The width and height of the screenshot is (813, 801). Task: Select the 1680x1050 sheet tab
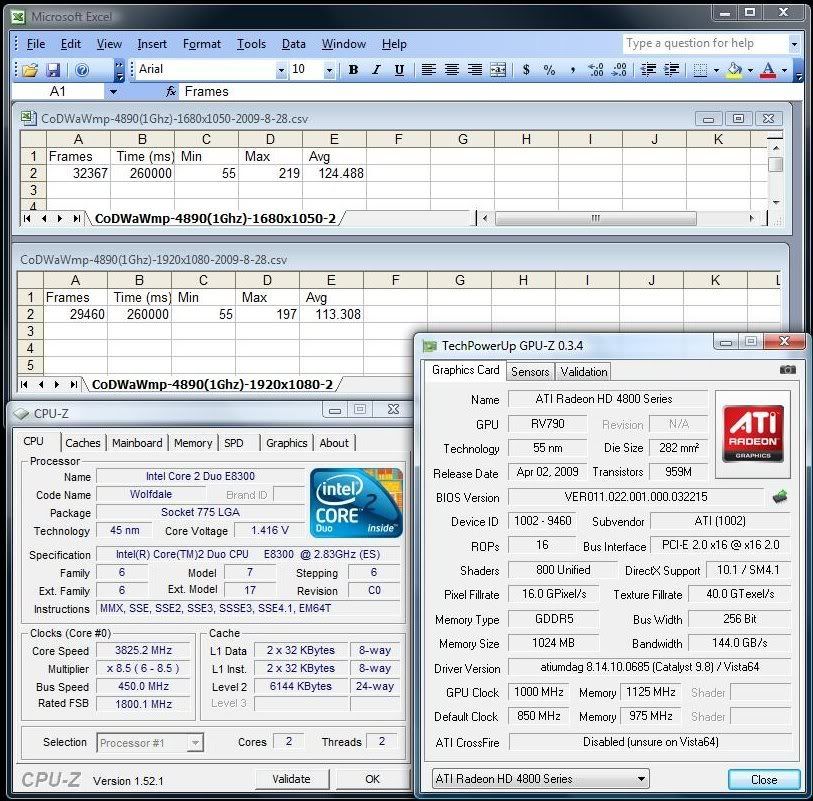point(215,218)
